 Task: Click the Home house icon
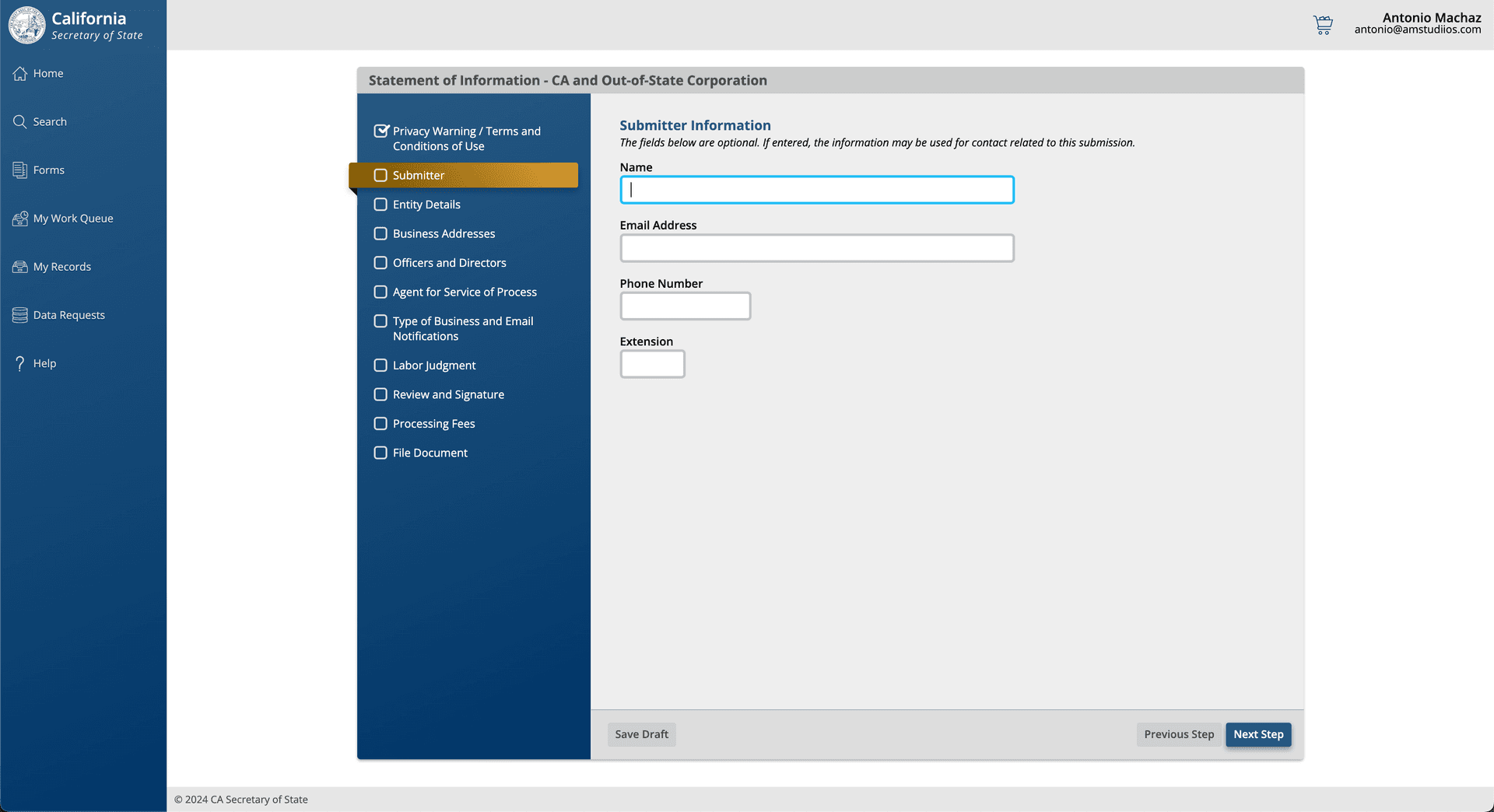[20, 73]
